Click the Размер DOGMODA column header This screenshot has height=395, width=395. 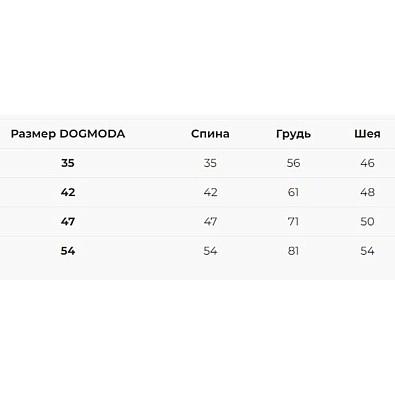(68, 134)
